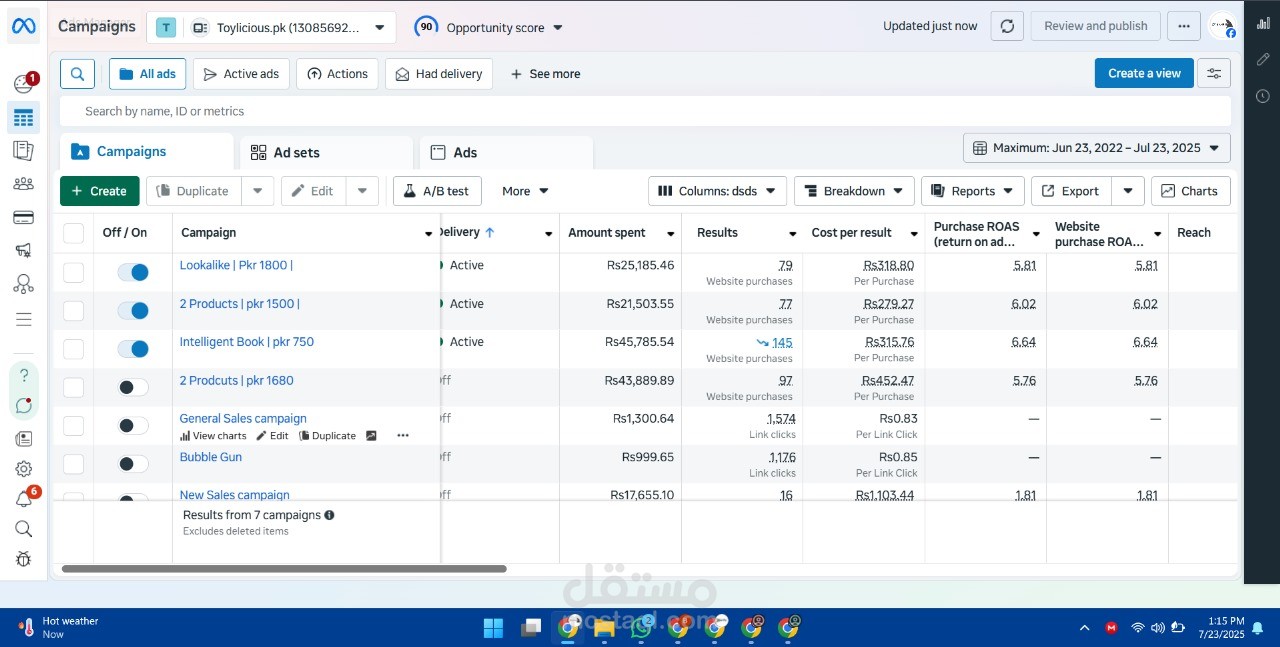Open the date range Maximum dropdown
This screenshot has height=647, width=1280.
click(x=1097, y=148)
